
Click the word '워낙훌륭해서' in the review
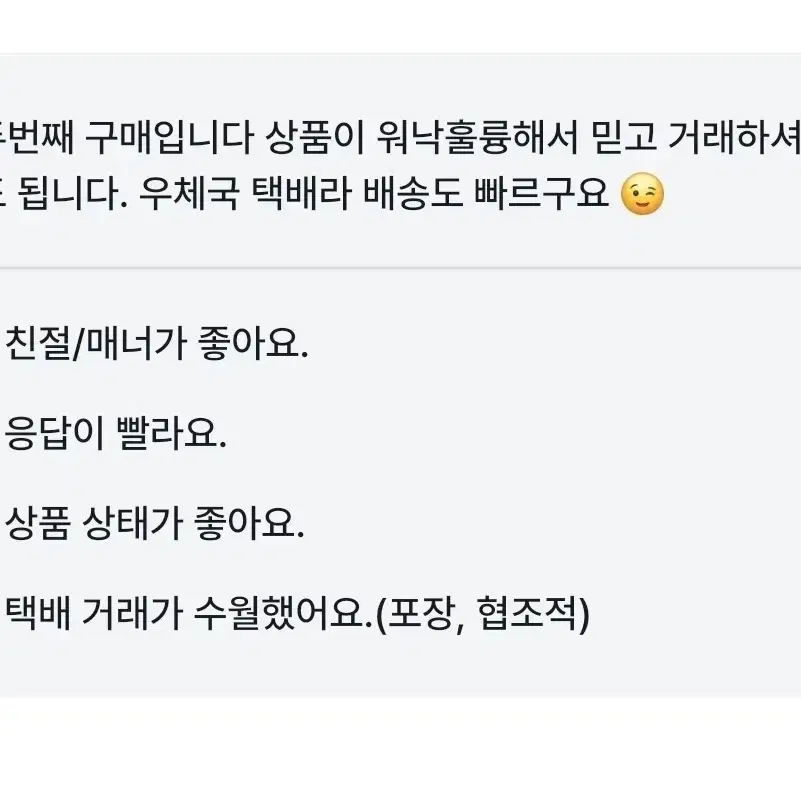[478, 137]
